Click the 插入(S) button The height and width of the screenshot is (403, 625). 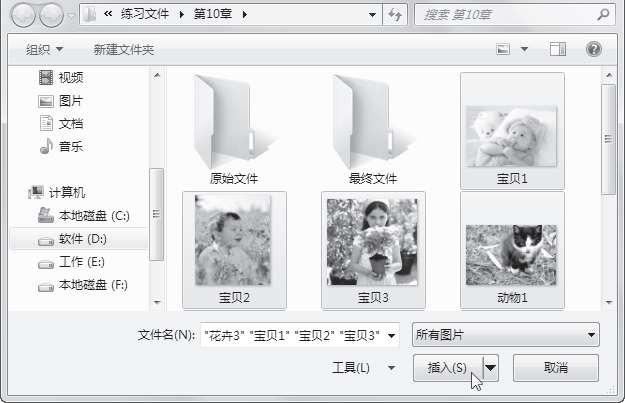click(448, 368)
